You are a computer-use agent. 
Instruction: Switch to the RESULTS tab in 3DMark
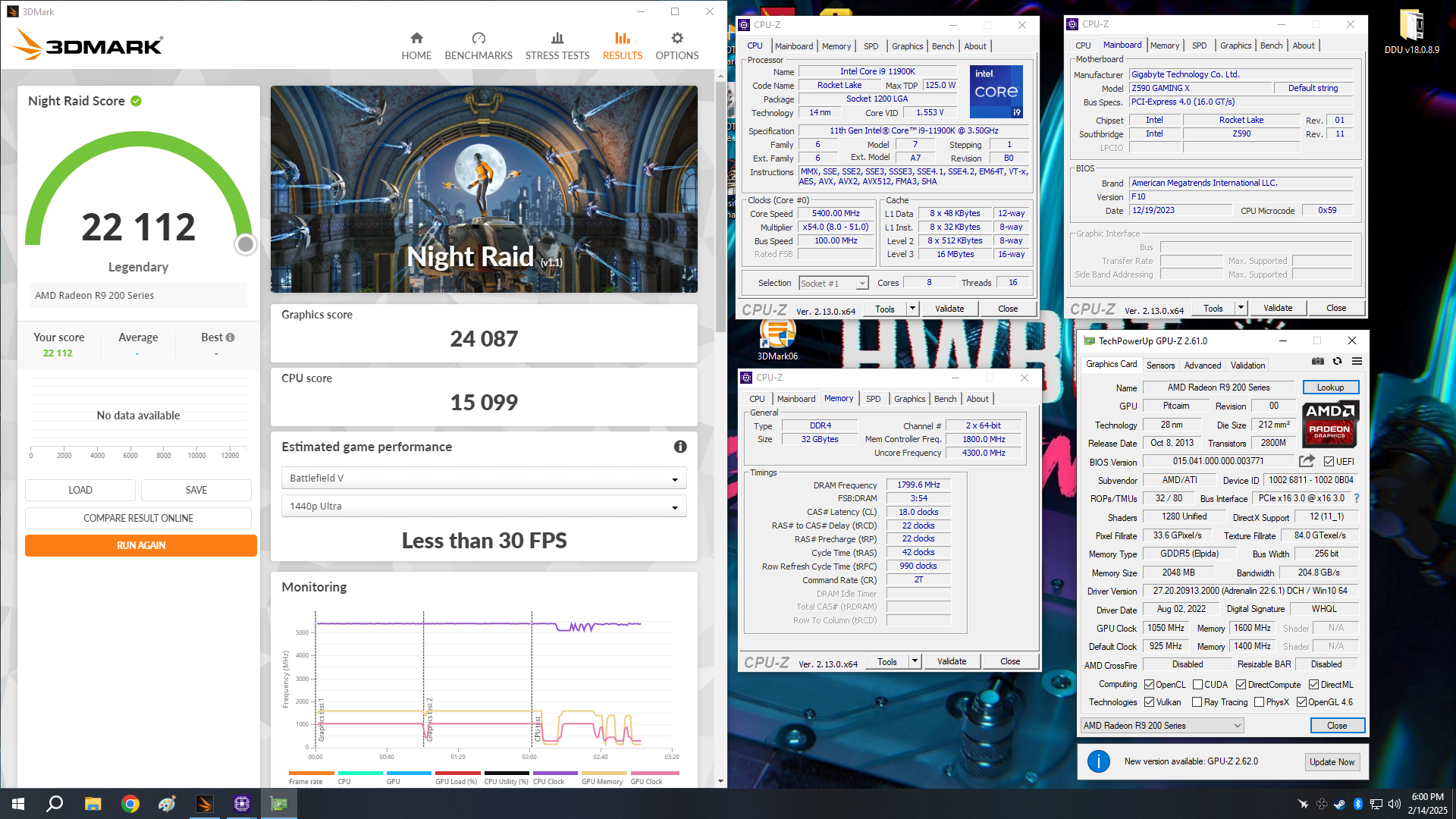point(623,45)
